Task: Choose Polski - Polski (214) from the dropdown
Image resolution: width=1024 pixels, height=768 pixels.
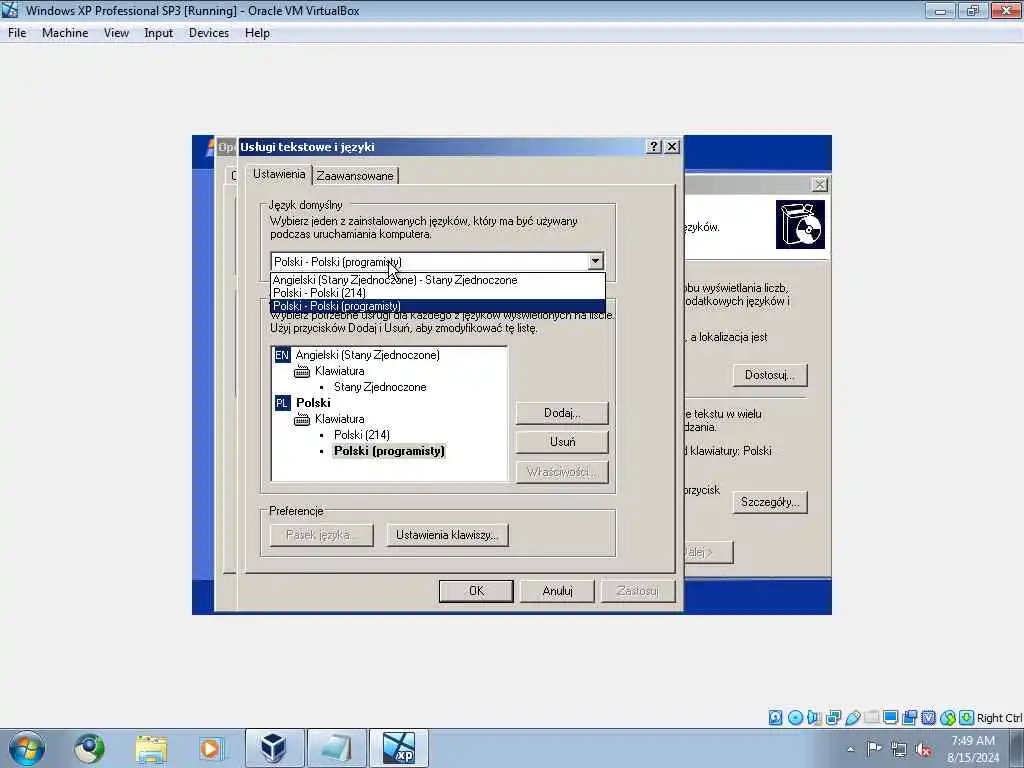Action: [438, 293]
